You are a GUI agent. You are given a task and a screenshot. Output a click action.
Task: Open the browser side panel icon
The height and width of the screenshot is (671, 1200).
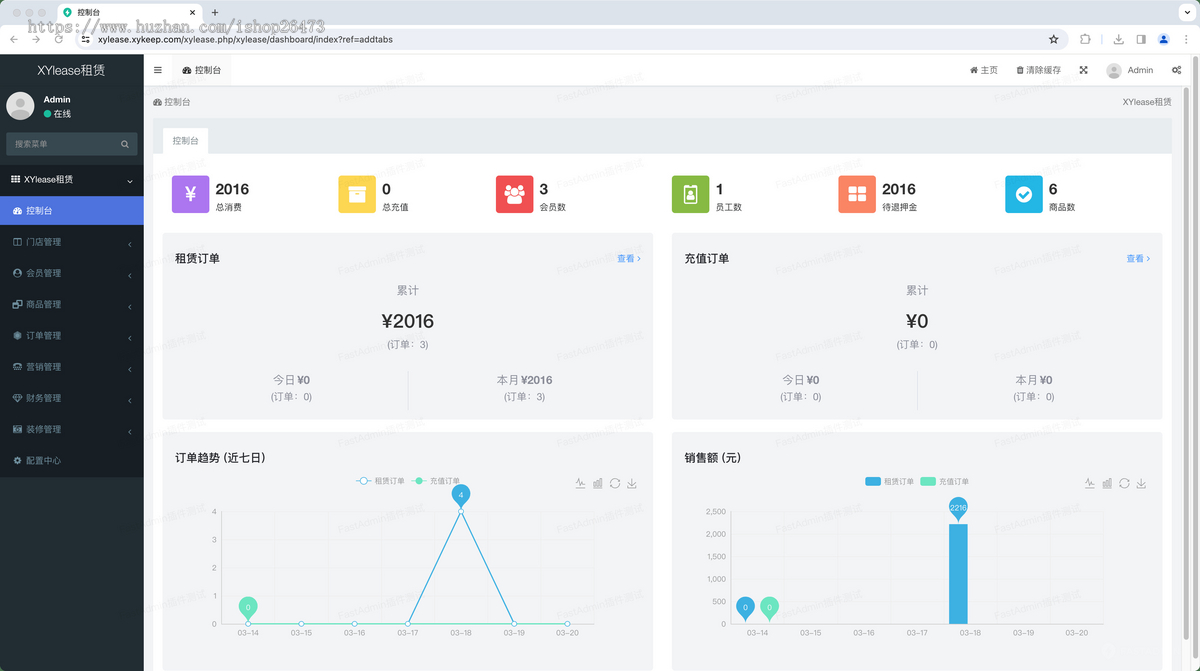point(1141,39)
